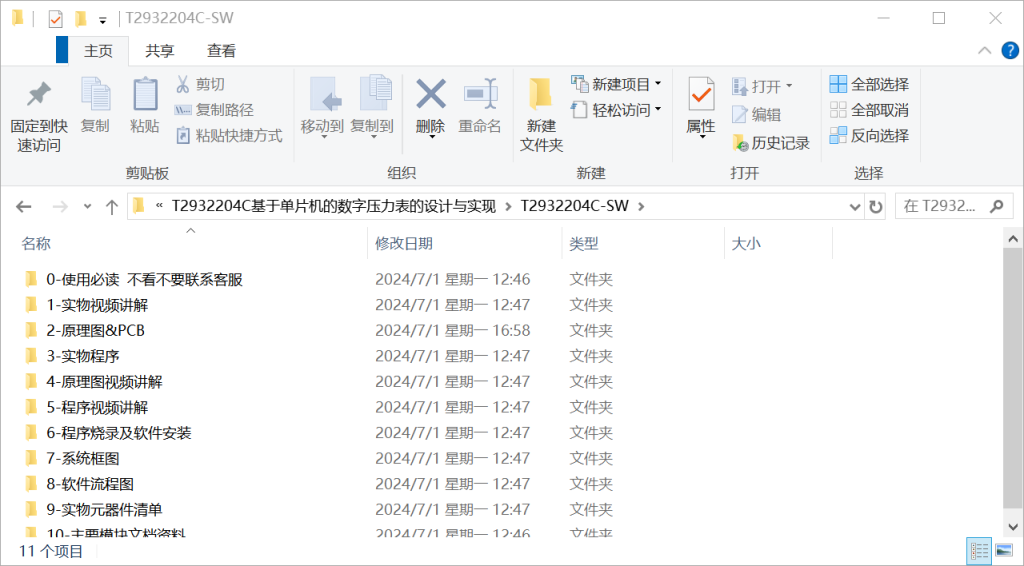
Task: Select folder 4-原理图视频讲解
Action: pos(104,381)
